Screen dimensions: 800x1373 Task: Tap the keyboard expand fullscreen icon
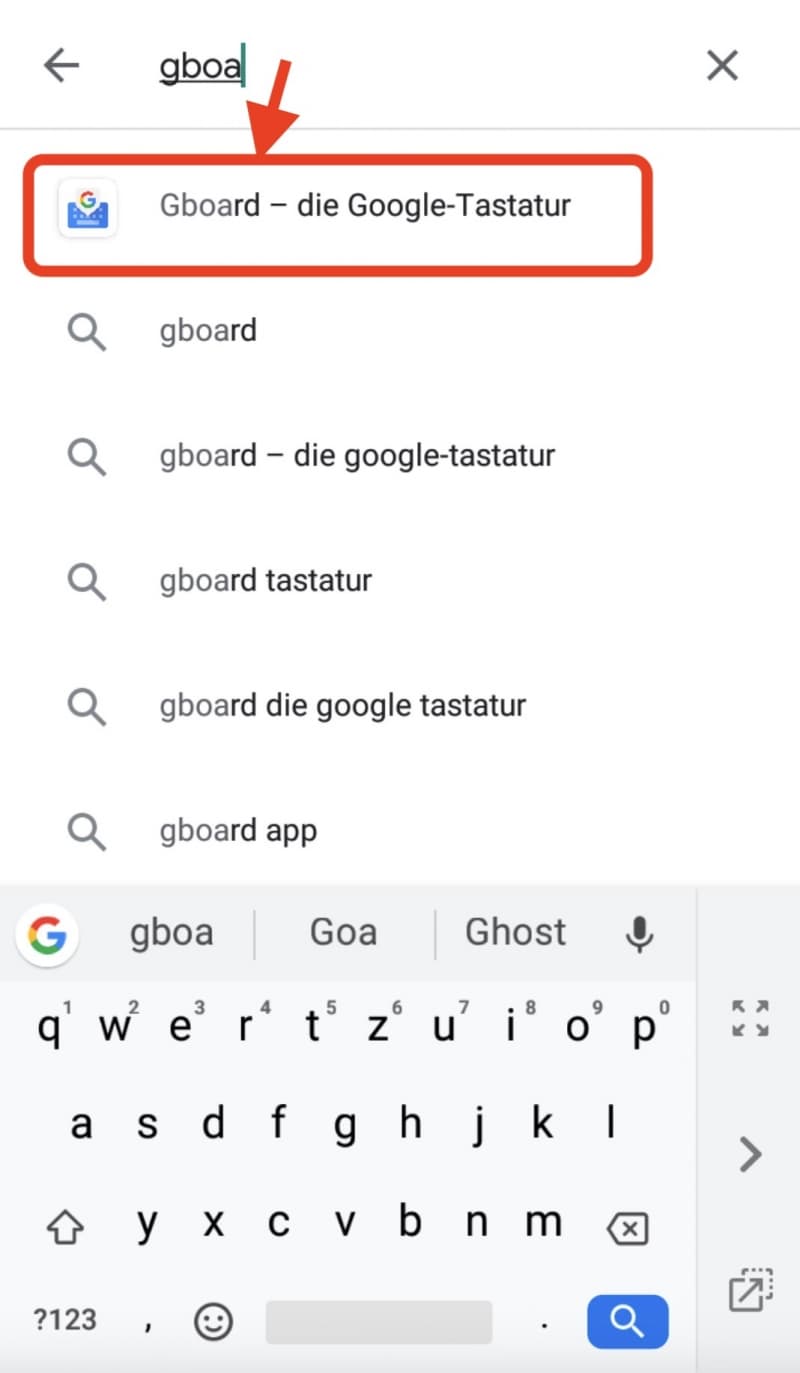click(x=749, y=1017)
